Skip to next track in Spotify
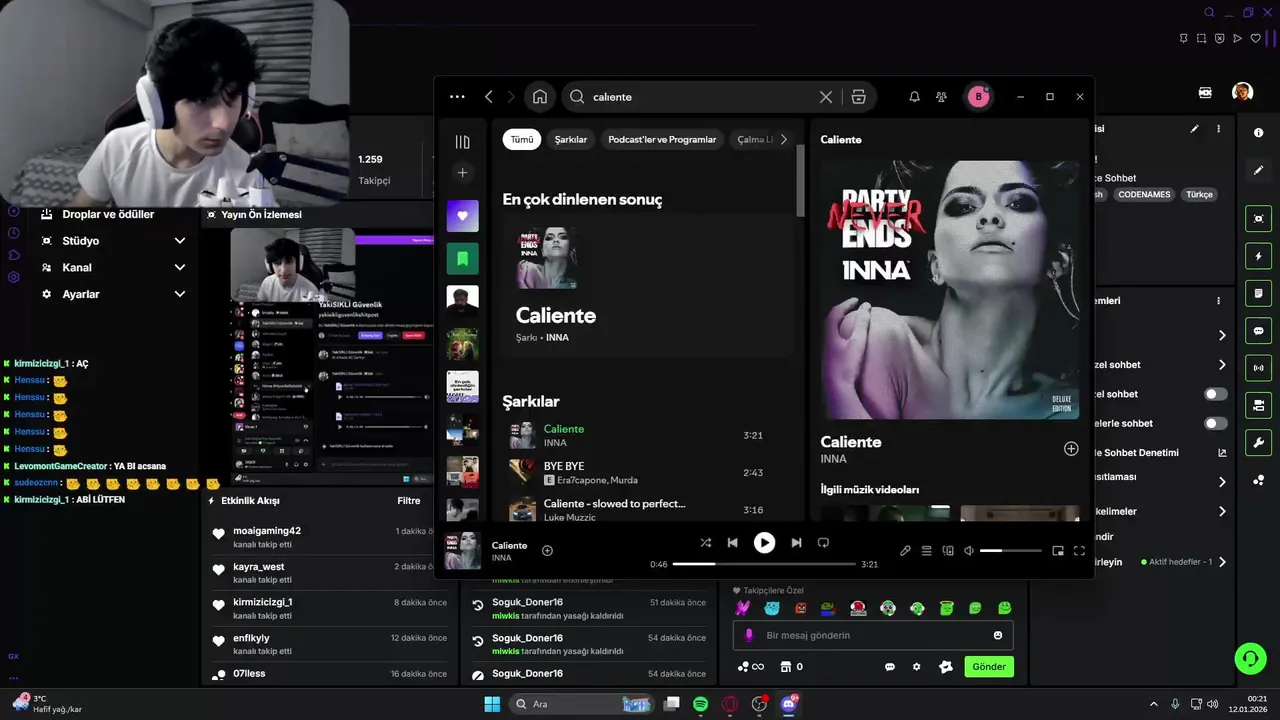This screenshot has height=720, width=1280. [796, 542]
